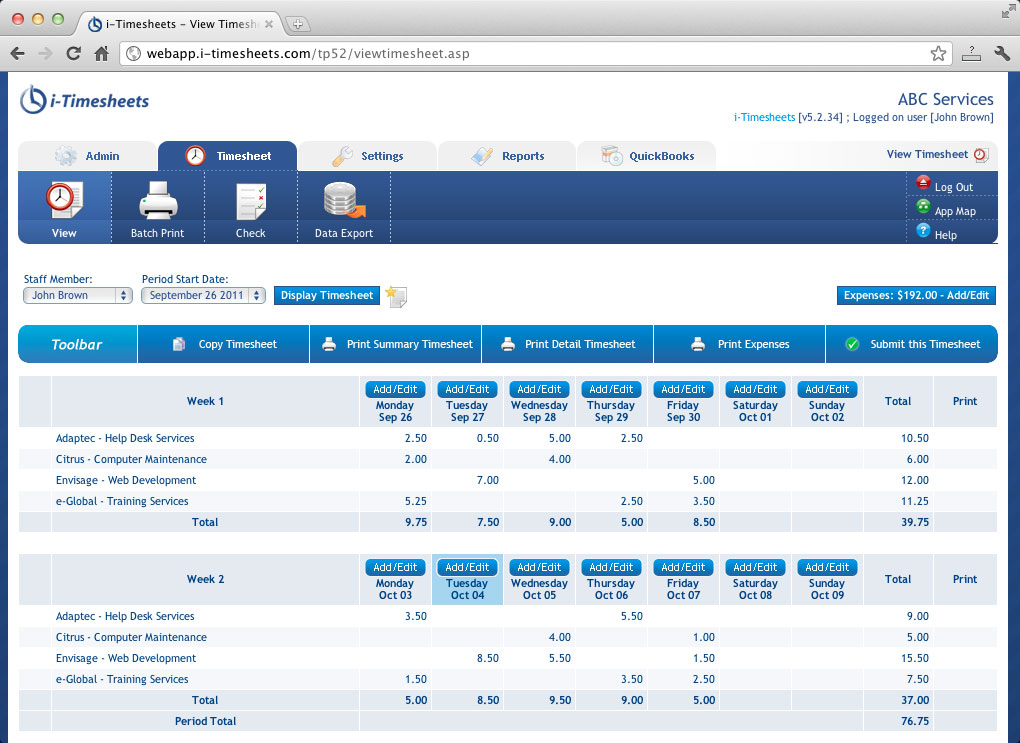Viewport: 1020px width, 743px height.
Task: Add/Edit Saturday Oct 01 entries
Action: click(755, 389)
